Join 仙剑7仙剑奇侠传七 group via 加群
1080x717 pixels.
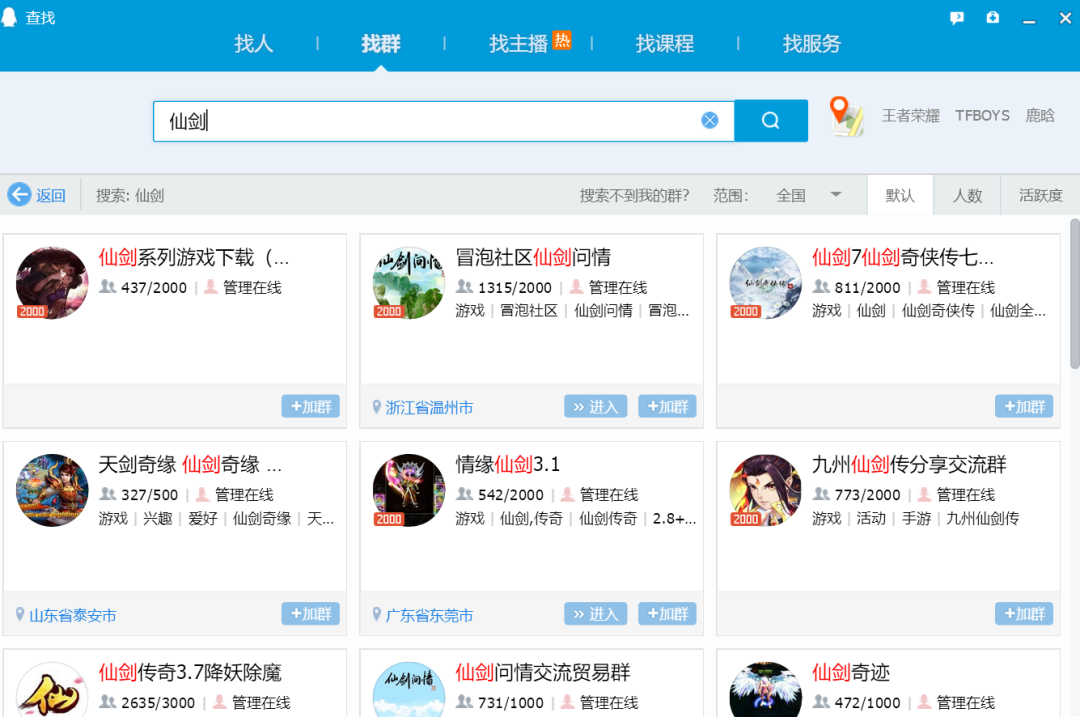pos(1024,406)
